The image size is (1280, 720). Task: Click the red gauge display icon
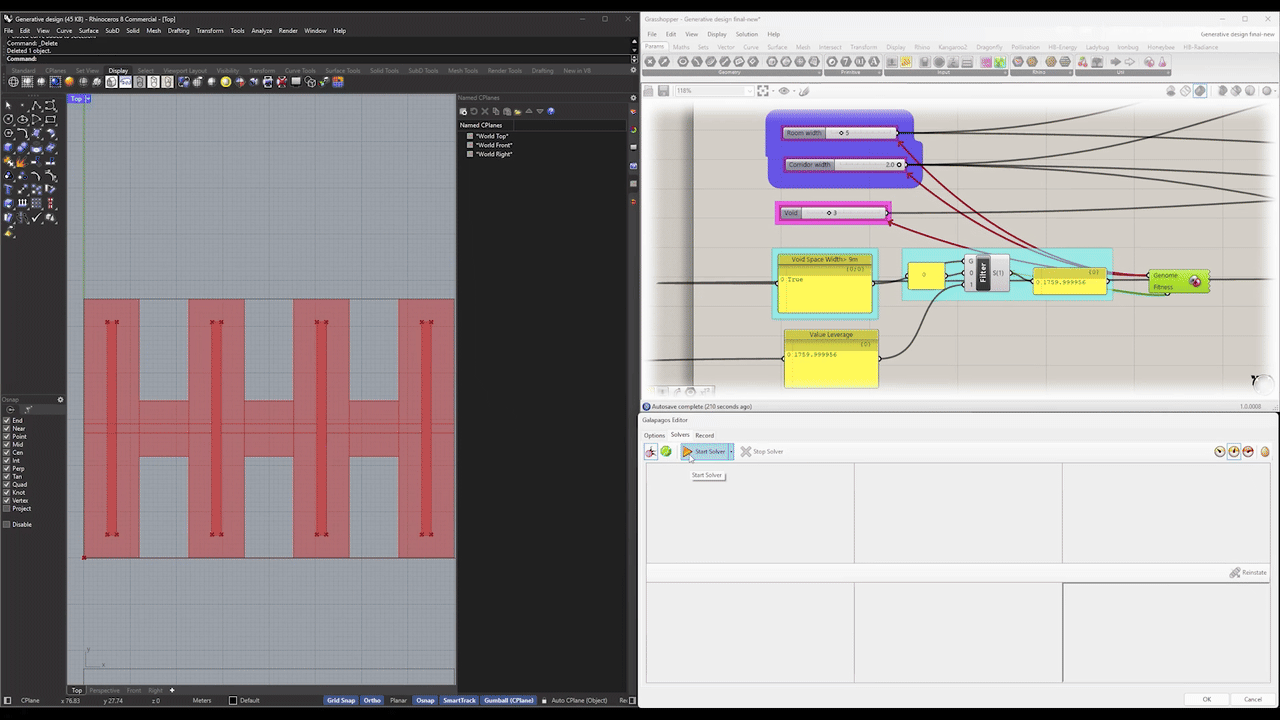coord(1248,452)
